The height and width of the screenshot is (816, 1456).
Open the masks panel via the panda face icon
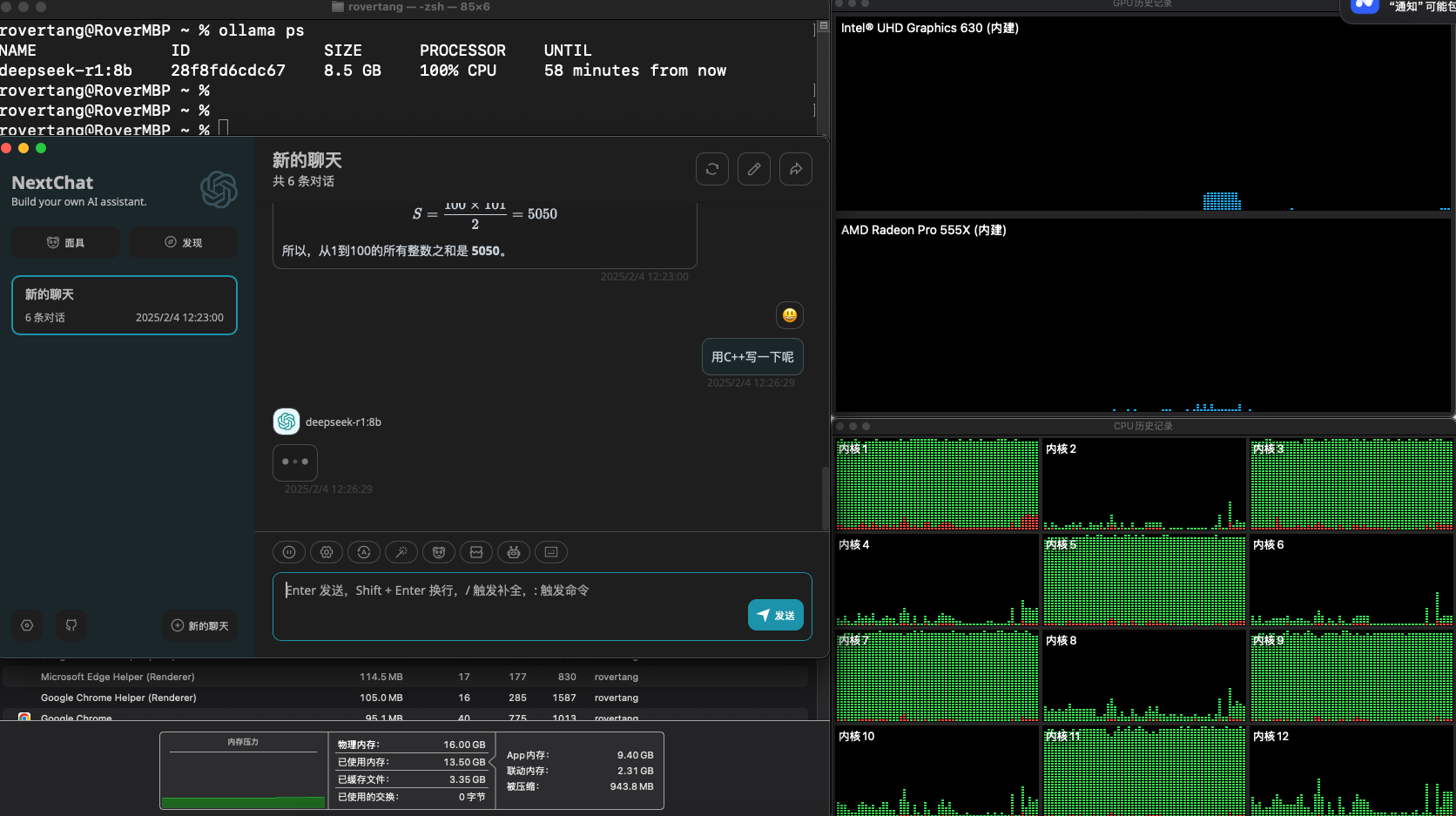438,552
